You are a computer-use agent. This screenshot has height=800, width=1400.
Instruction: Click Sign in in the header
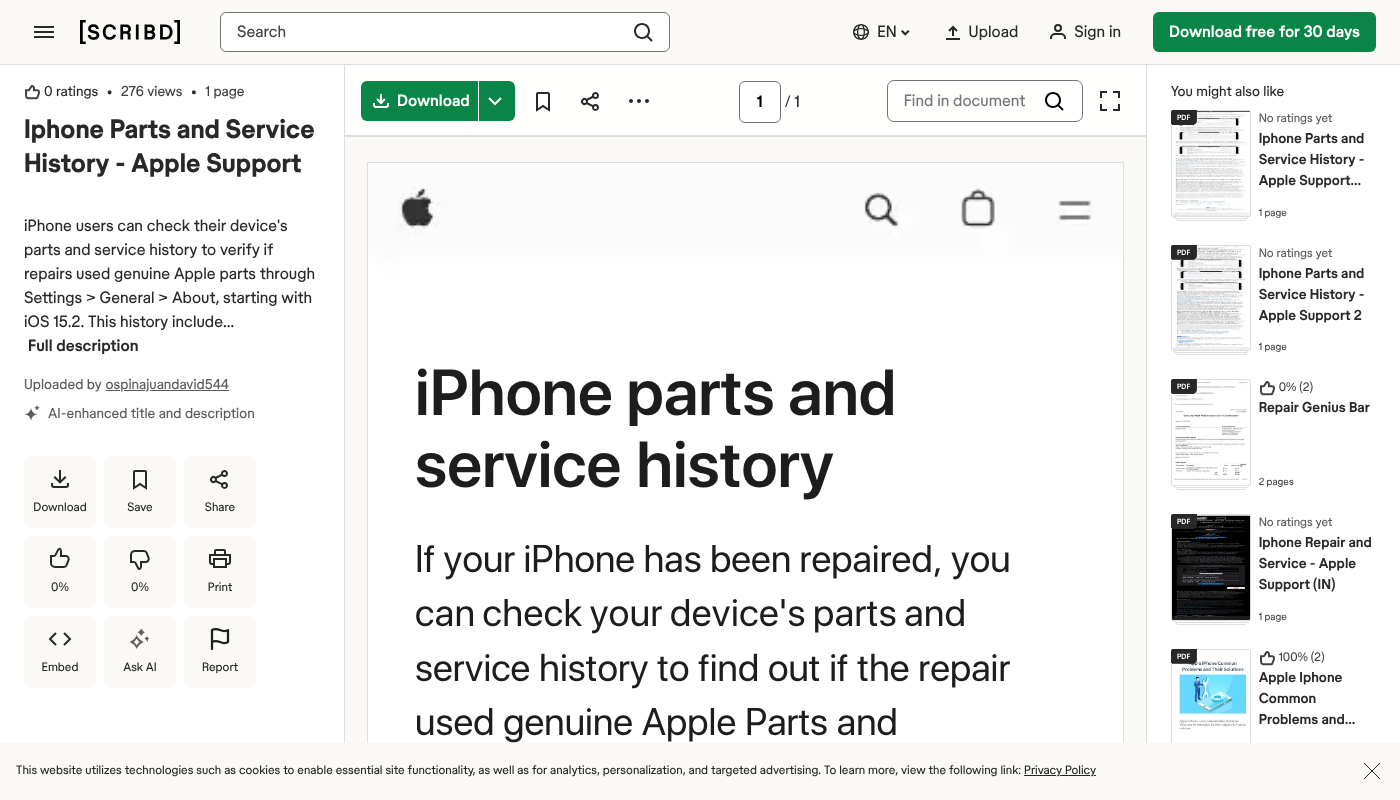1085,32
